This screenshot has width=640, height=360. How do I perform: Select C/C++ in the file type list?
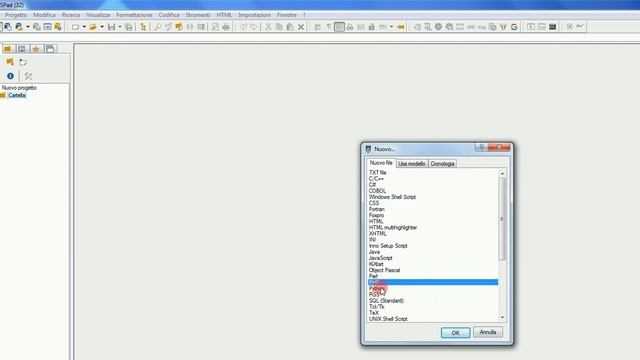click(376, 179)
